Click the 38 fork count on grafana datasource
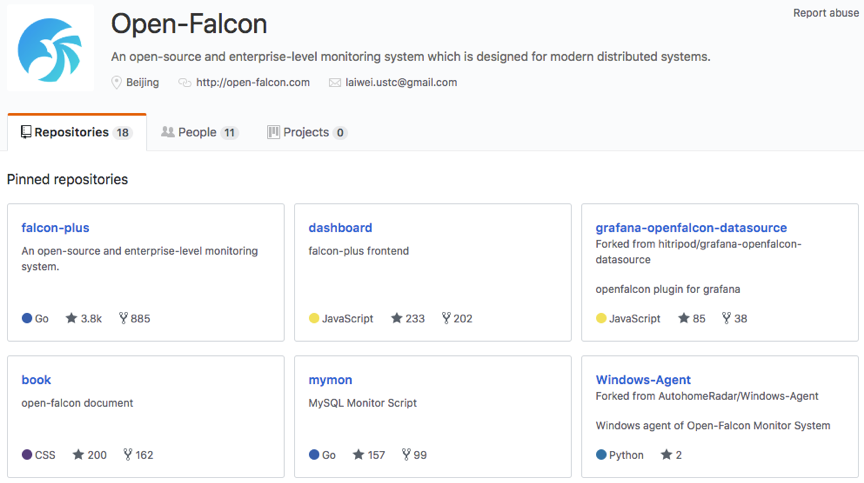Viewport: 864px width, 483px height. [x=741, y=318]
